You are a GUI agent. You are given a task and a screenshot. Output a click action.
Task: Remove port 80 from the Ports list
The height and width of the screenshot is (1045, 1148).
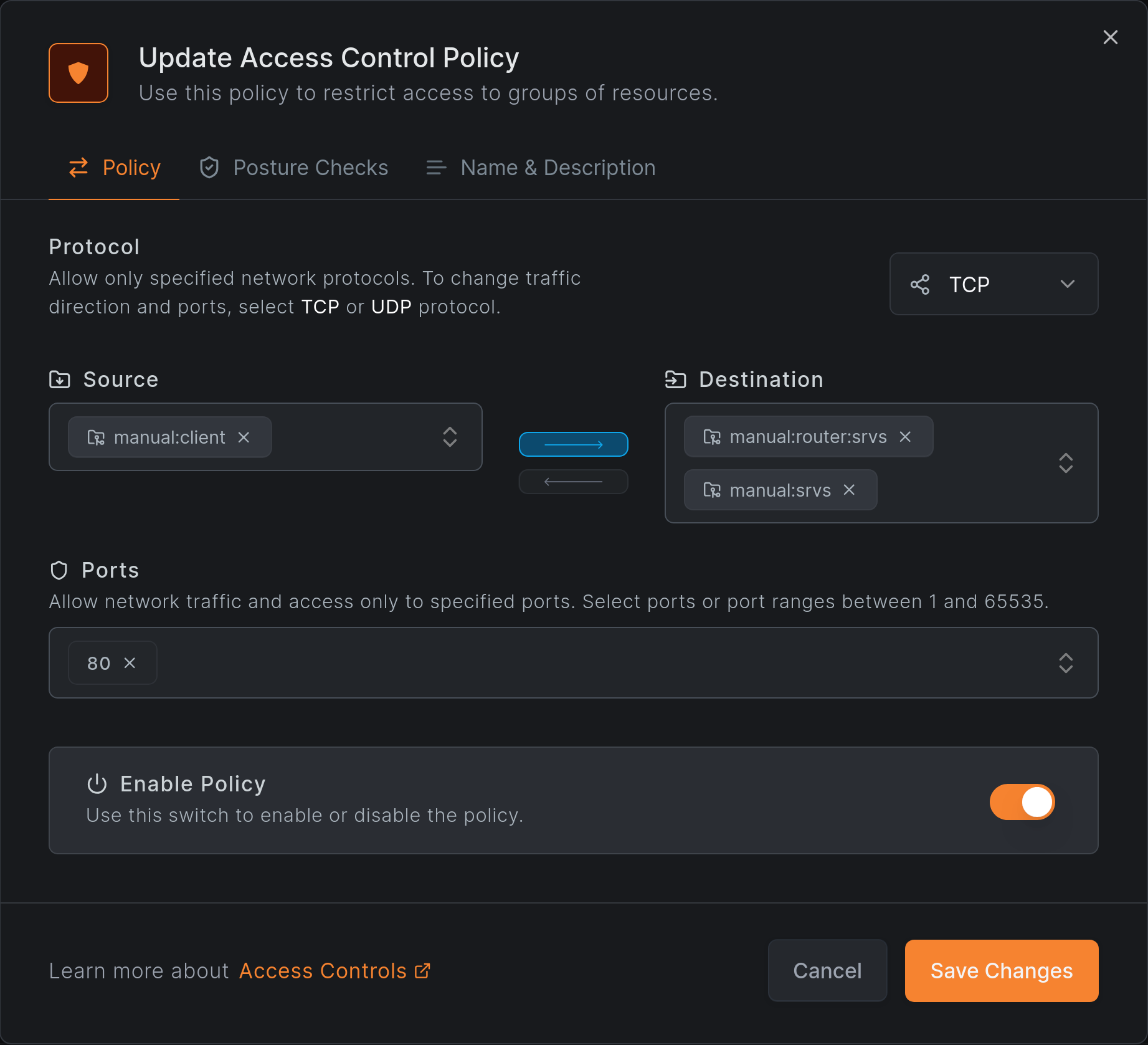(130, 663)
